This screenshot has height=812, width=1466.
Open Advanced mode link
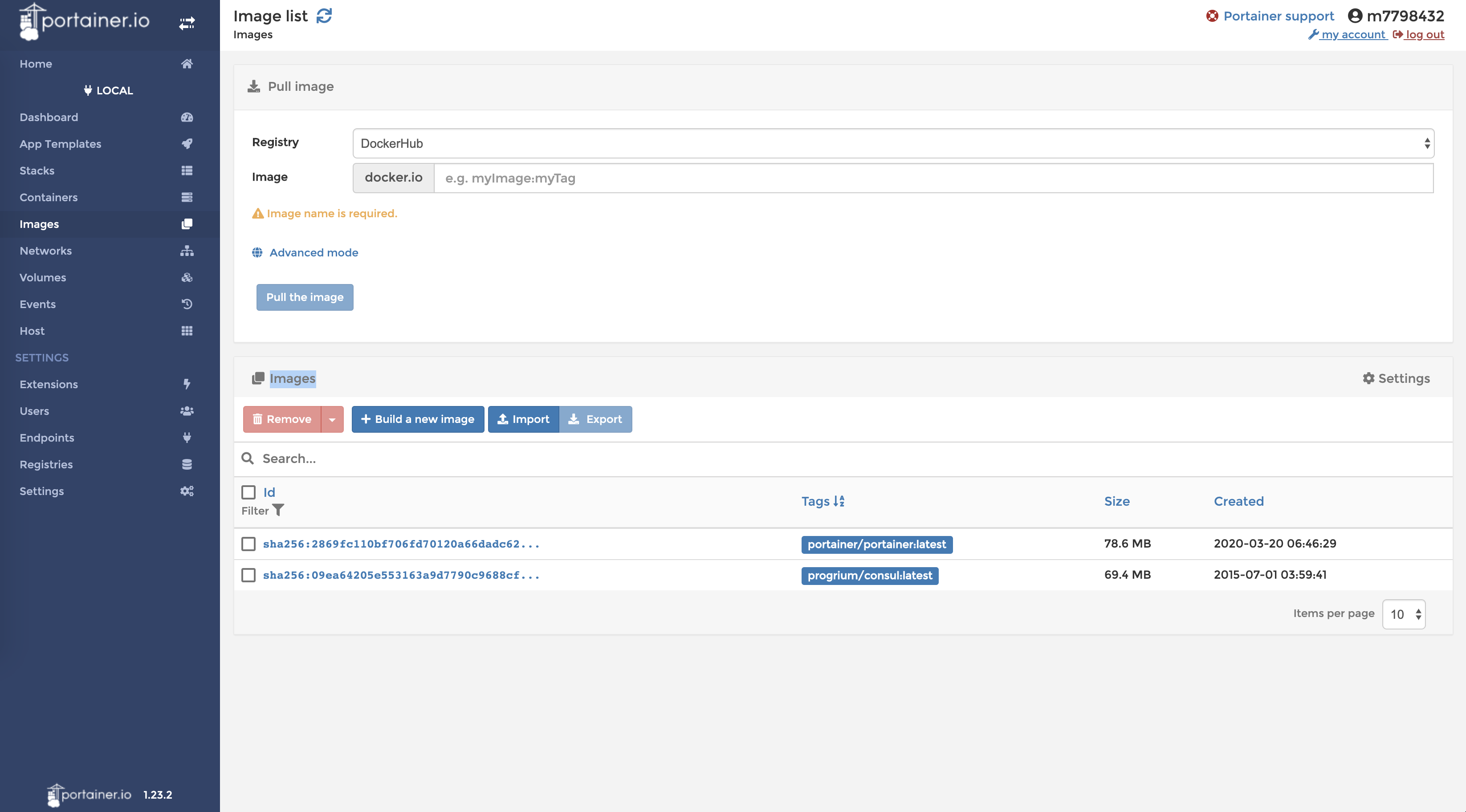click(314, 253)
